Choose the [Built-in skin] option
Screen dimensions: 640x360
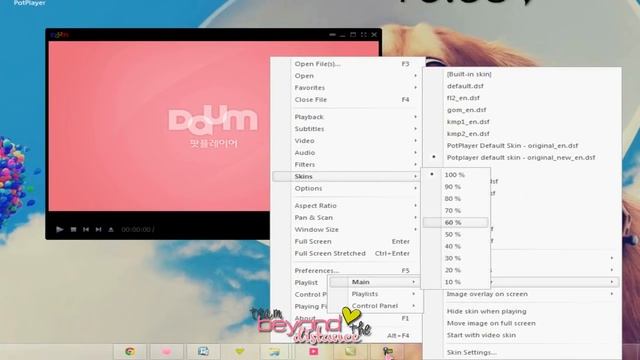(x=469, y=74)
